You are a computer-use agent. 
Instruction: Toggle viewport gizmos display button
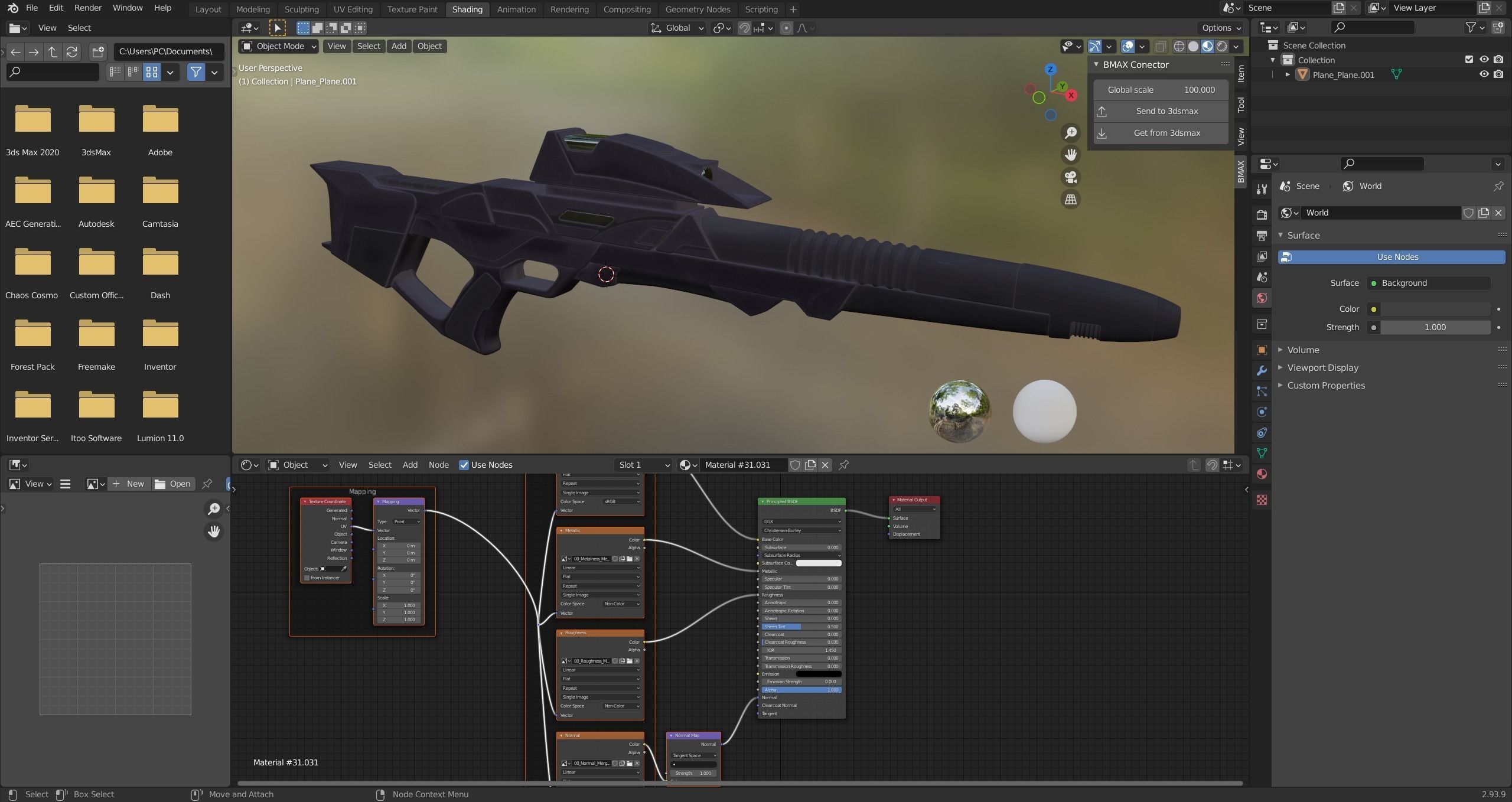coord(1094,46)
